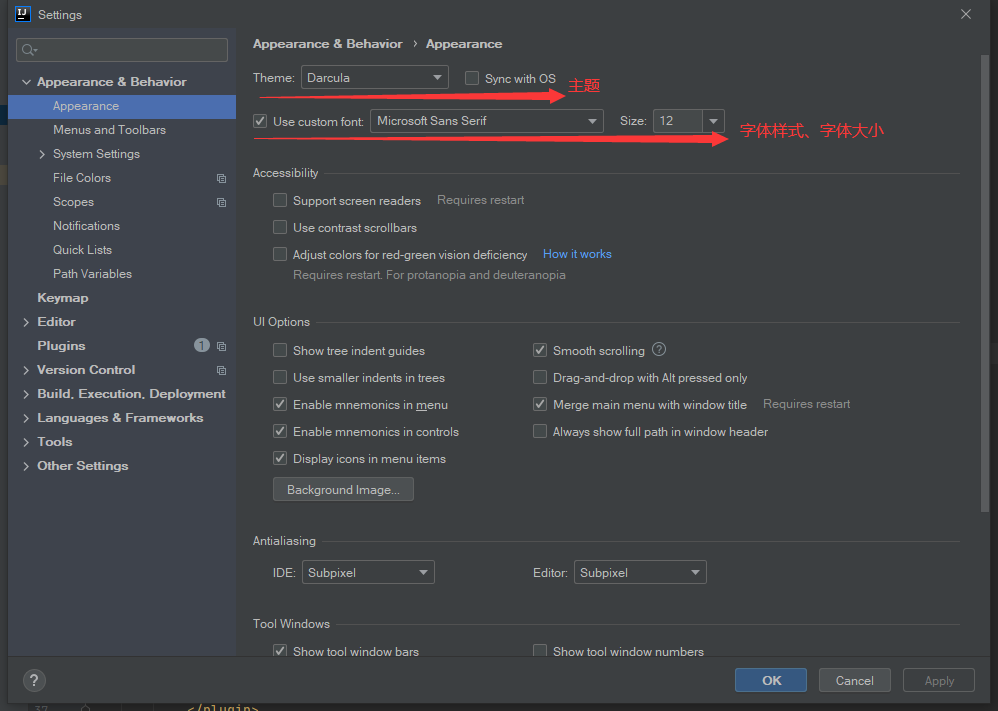Screen dimensions: 998x711
Task: Open the help question-mark icon at bottom left
Action: click(34, 680)
